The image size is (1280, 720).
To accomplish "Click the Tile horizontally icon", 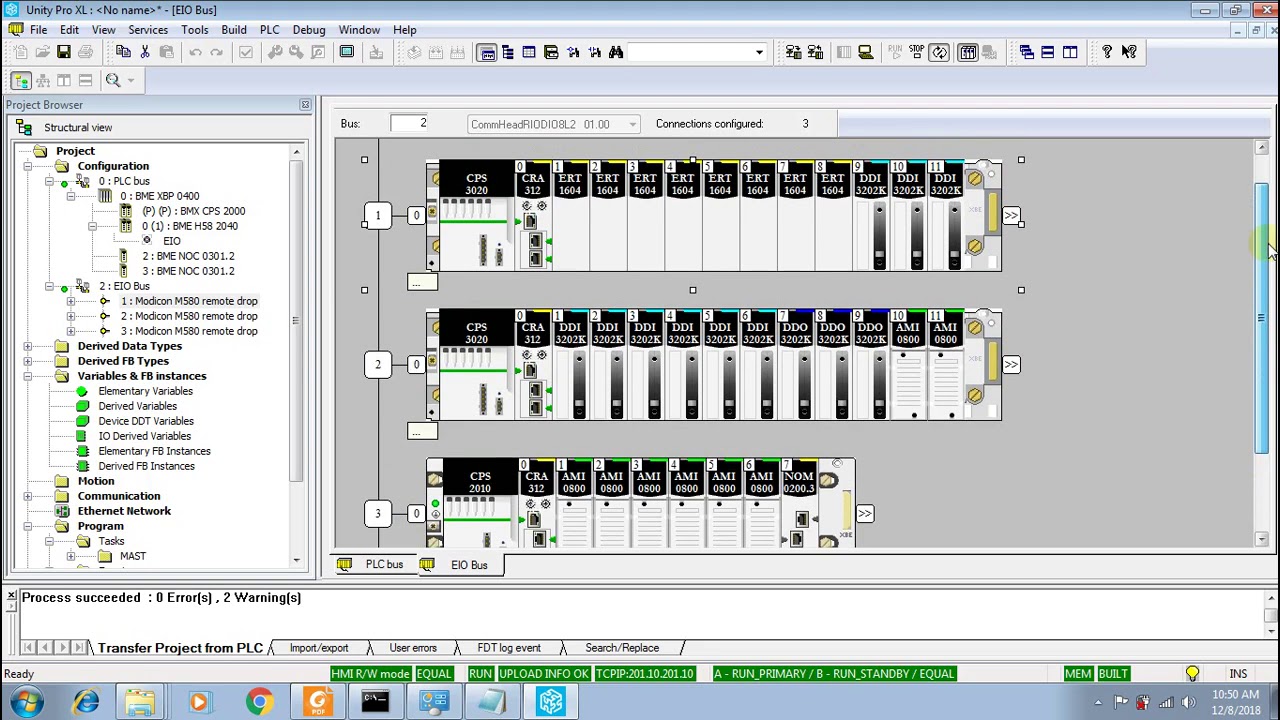I will coord(1048,52).
